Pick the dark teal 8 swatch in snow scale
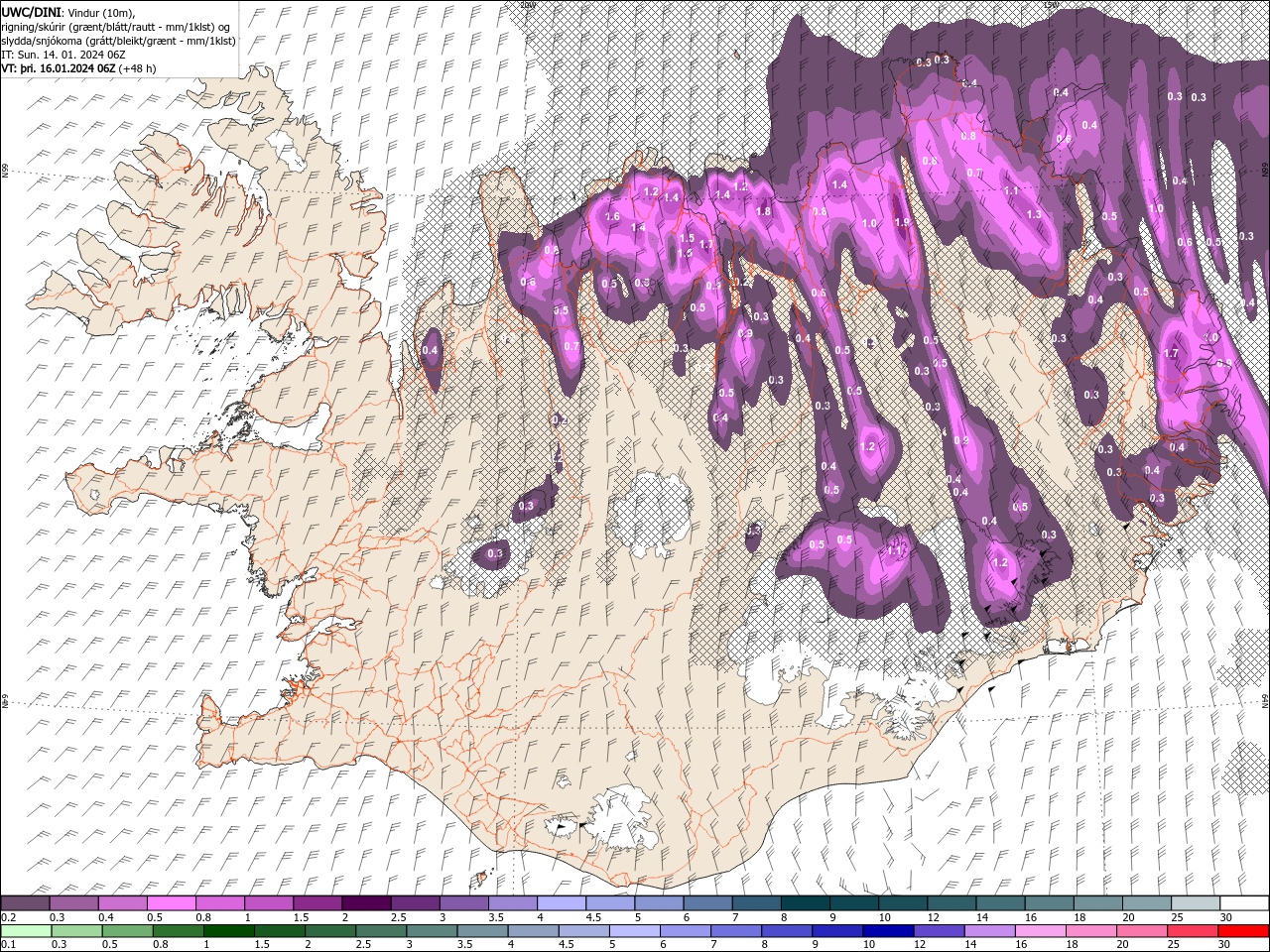 pos(805,903)
